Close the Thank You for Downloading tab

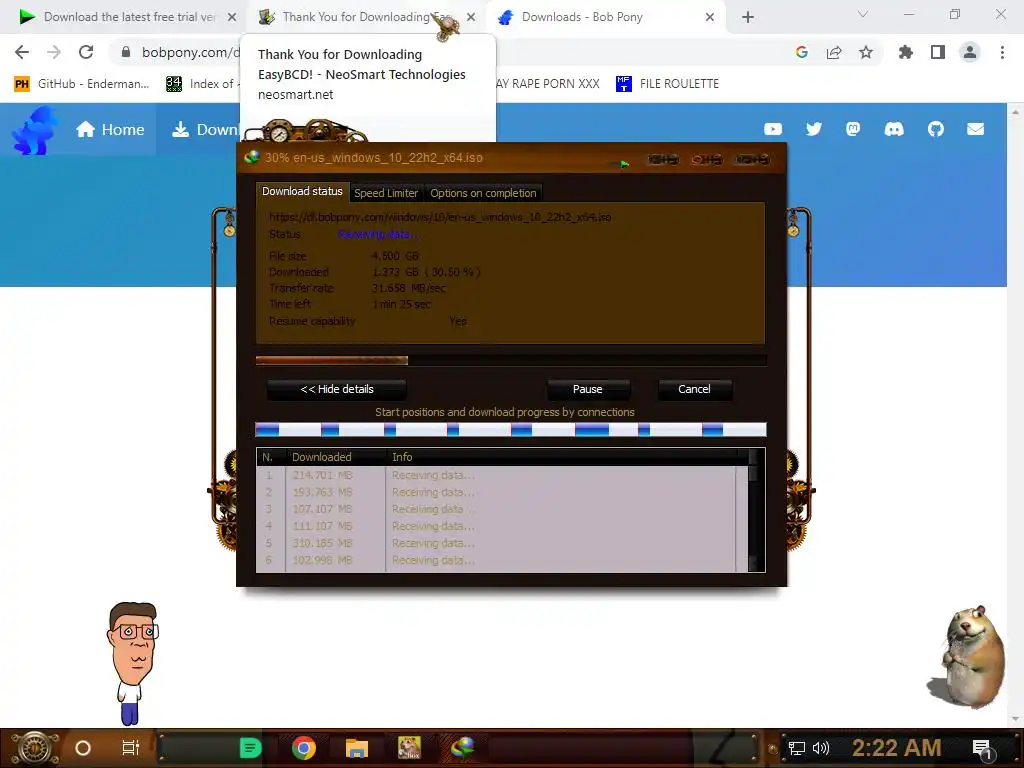tap(471, 17)
